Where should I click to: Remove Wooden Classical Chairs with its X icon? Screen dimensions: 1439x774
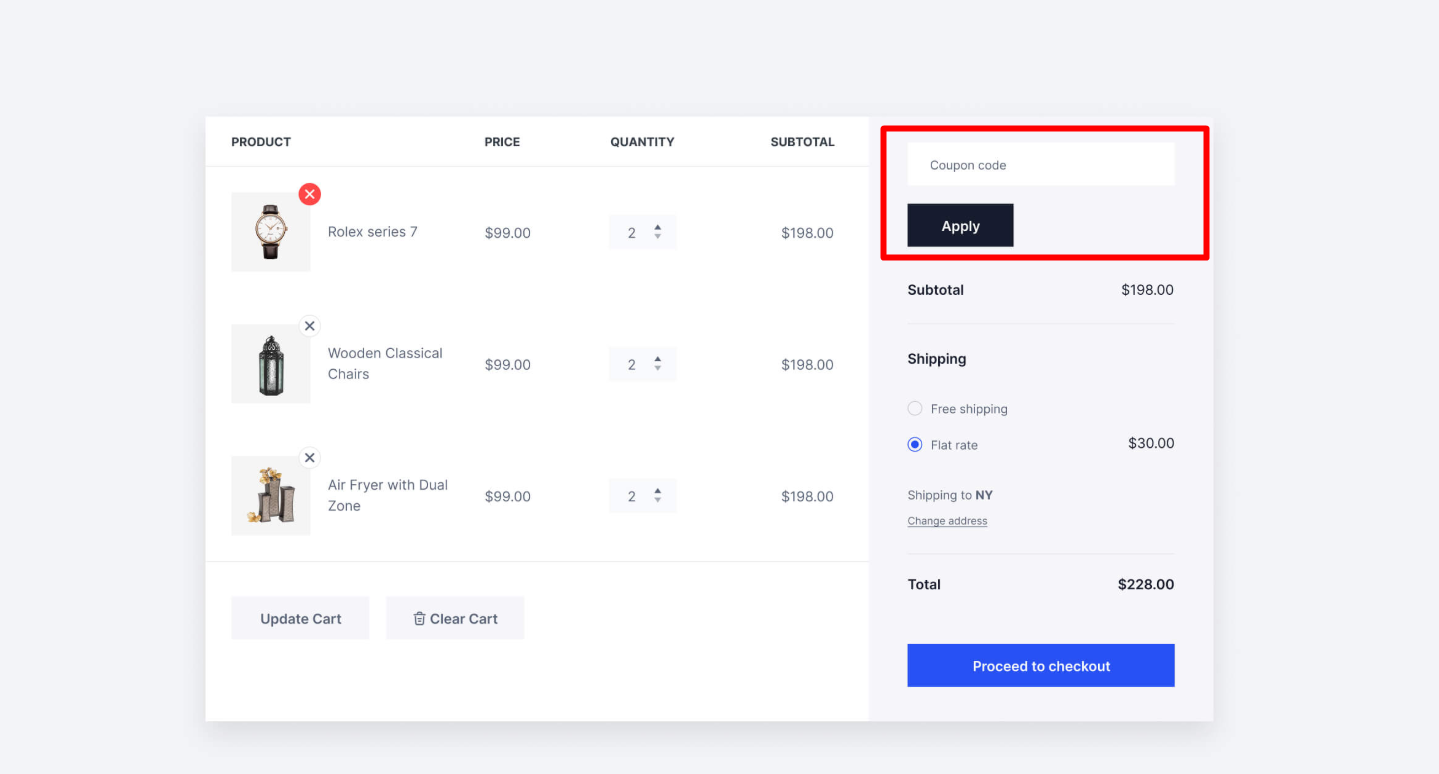309,325
